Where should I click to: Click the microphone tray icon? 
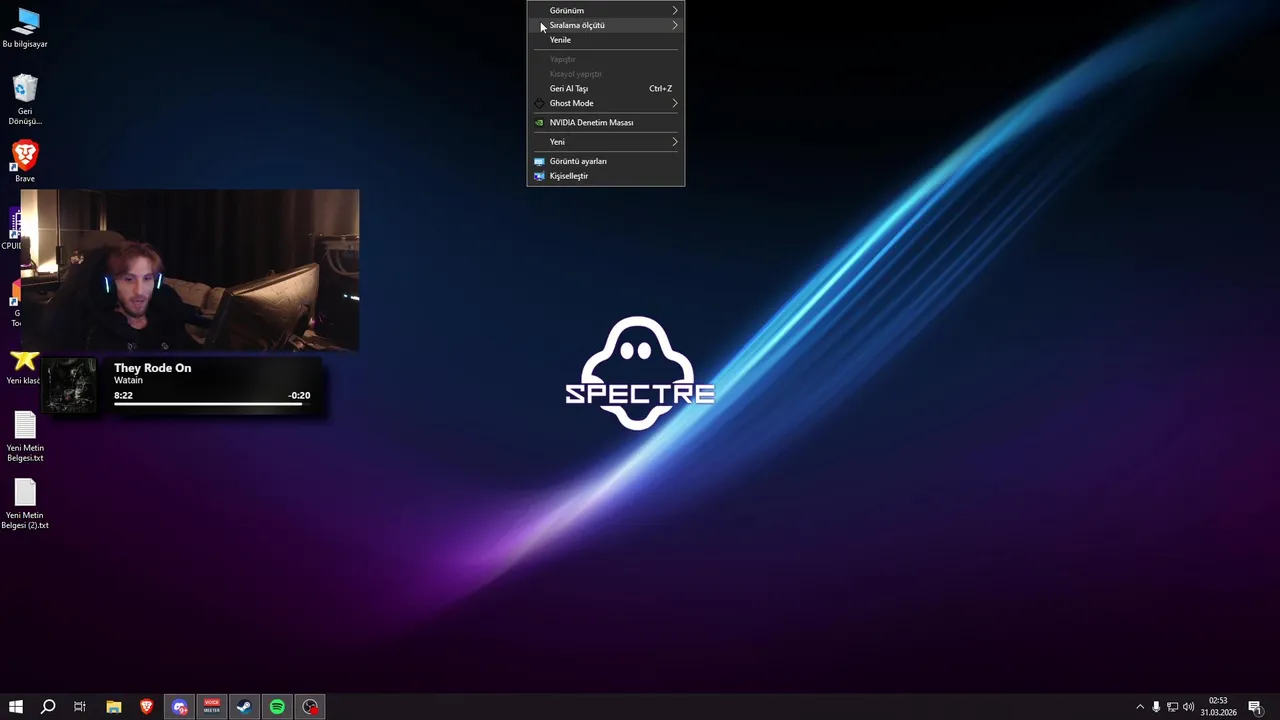(1156, 707)
